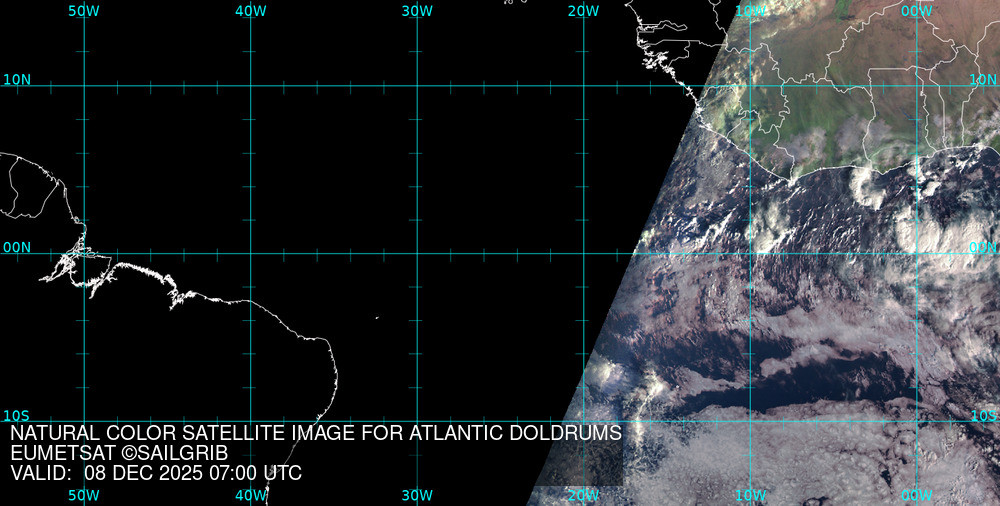Image resolution: width=1000 pixels, height=506 pixels.
Task: Click the 00W label at bottom edge
Action: click(x=917, y=495)
